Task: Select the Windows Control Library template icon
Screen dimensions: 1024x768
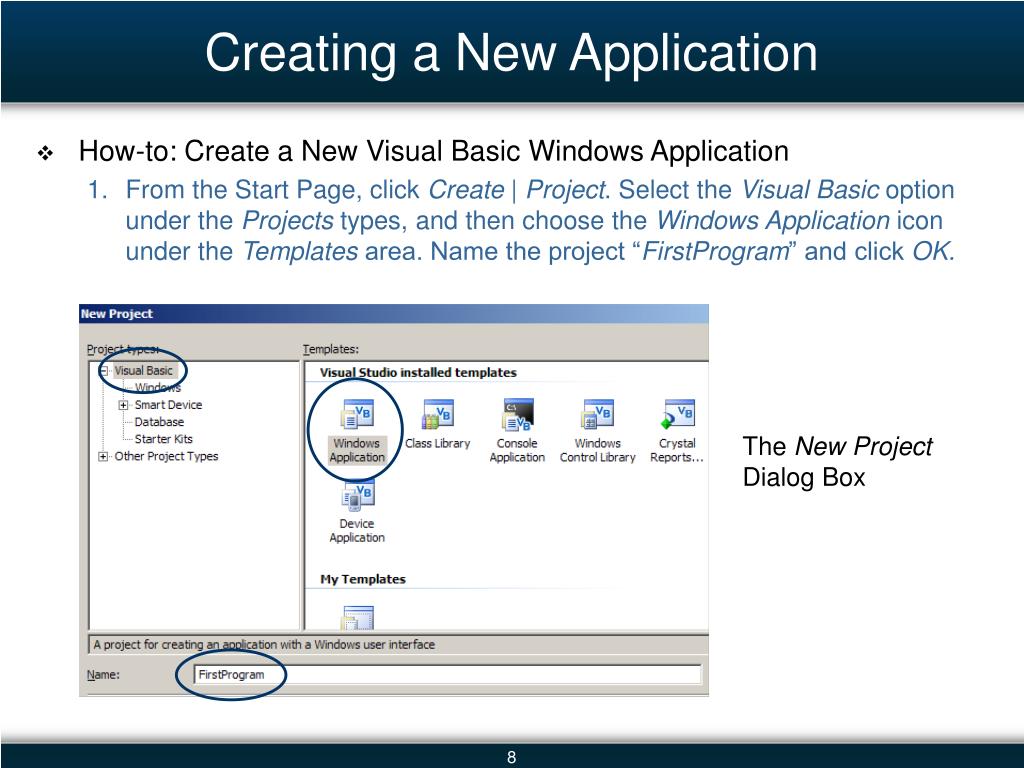Action: pos(598,414)
